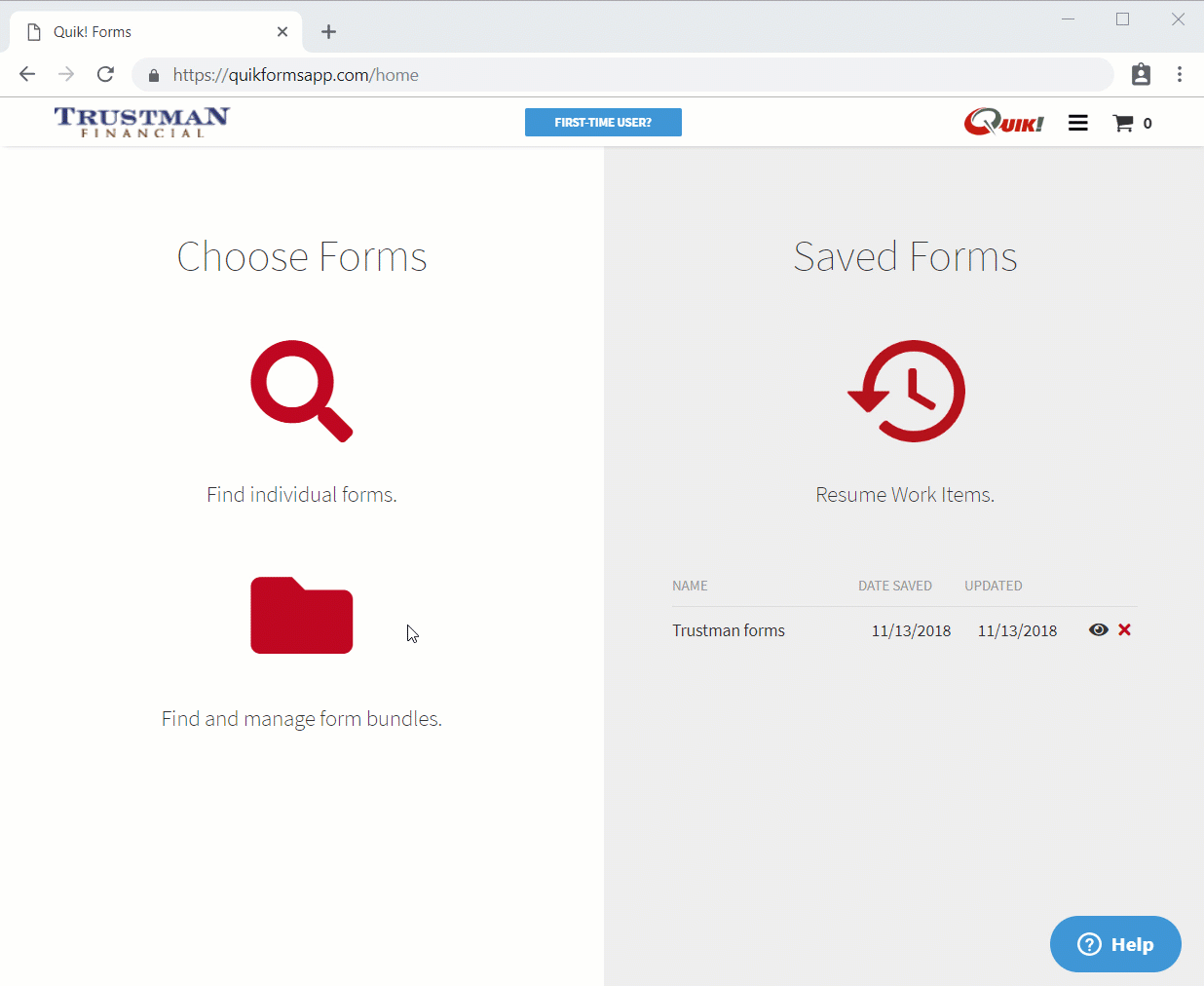Click Find individual forms text
Image resolution: width=1204 pixels, height=986 pixels.
click(302, 495)
